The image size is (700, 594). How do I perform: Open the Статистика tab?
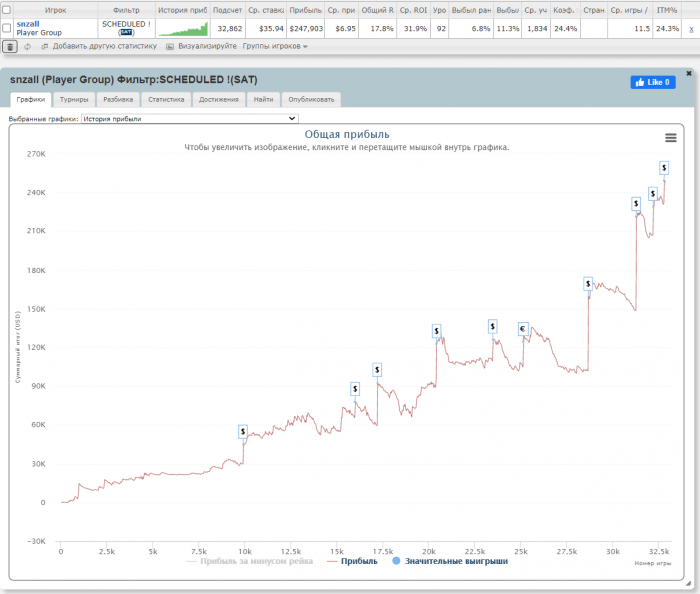166,100
